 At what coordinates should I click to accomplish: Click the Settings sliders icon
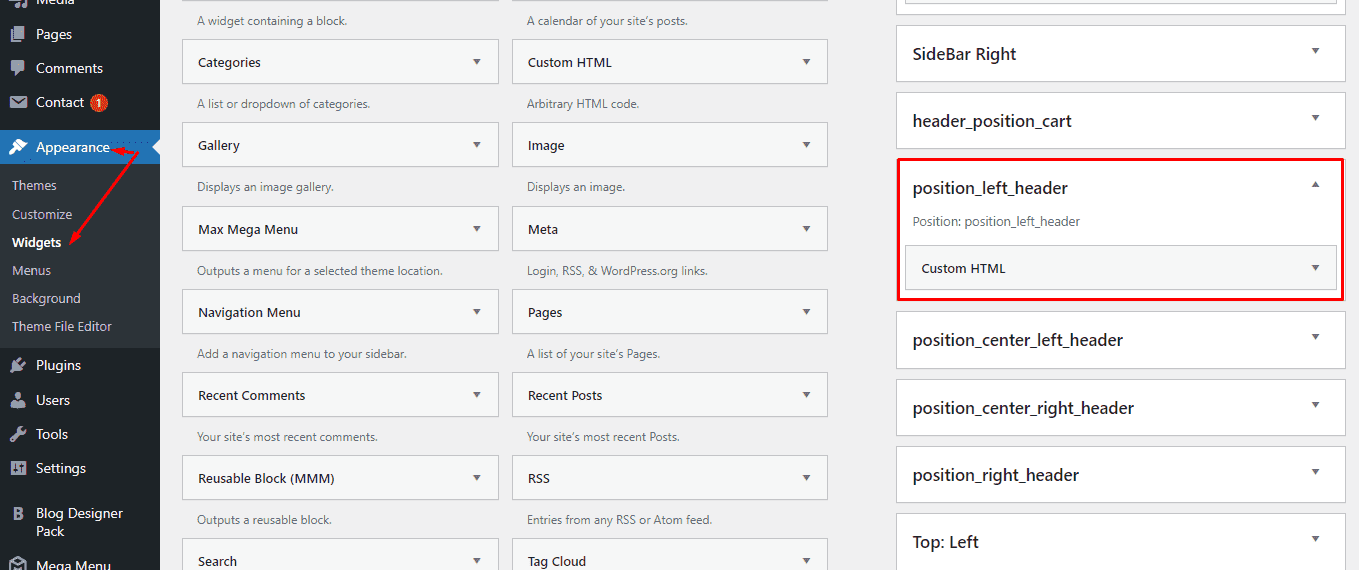tap(18, 468)
